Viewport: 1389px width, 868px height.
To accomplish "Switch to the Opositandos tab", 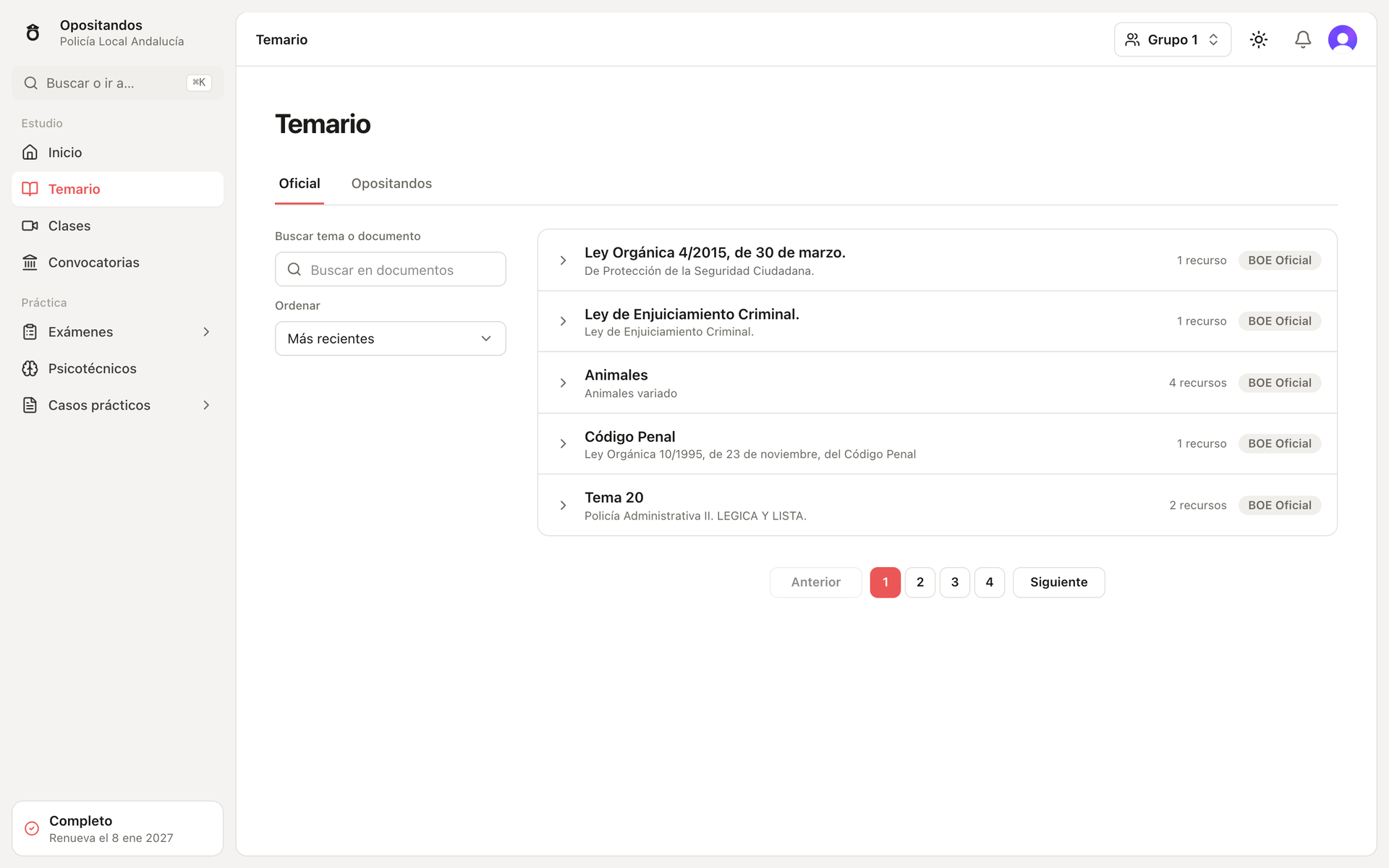I will (x=391, y=184).
